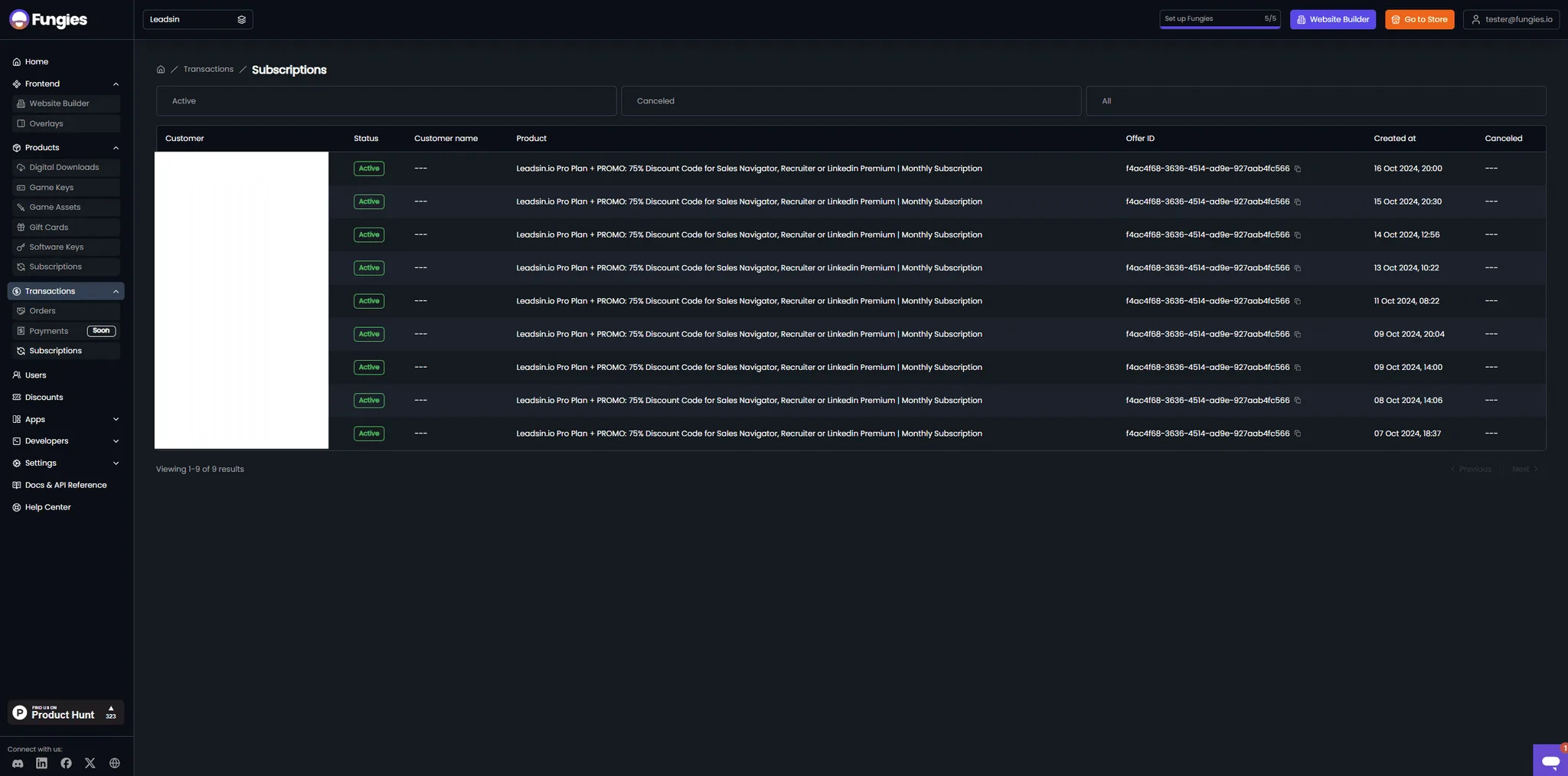Switch to the Canceled subscriptions tab
The width and height of the screenshot is (1568, 776).
(x=851, y=101)
